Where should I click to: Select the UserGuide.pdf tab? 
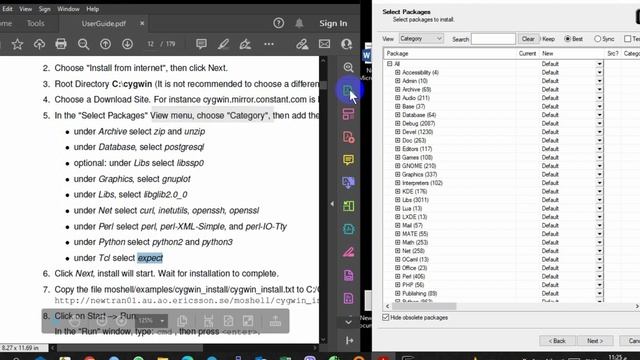(x=104, y=23)
